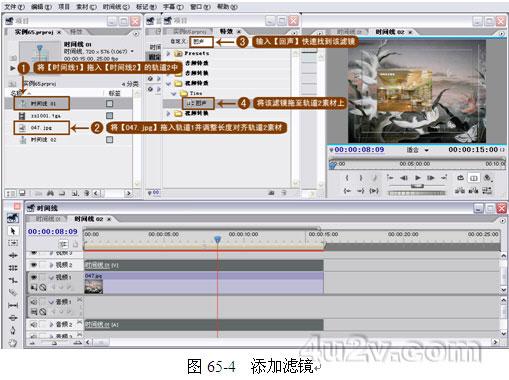This screenshot has width=509, height=380.
Task: Click timeline playhead marker on ruler
Action: pyautogui.click(x=218, y=239)
